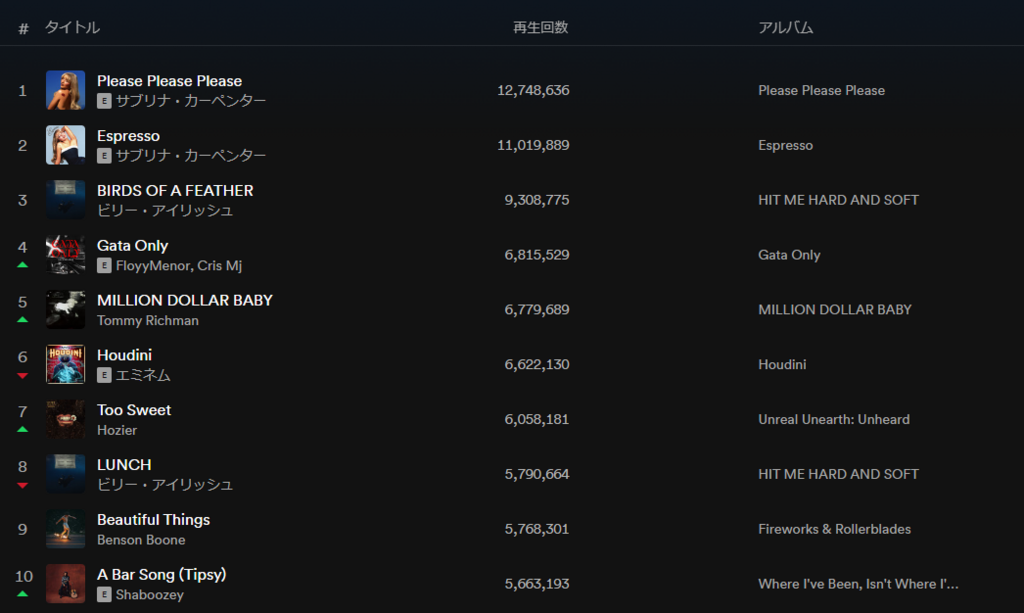Open A Bar Song (Tipsy) cover thumbnail
This screenshot has width=1024, height=613.
(x=65, y=584)
